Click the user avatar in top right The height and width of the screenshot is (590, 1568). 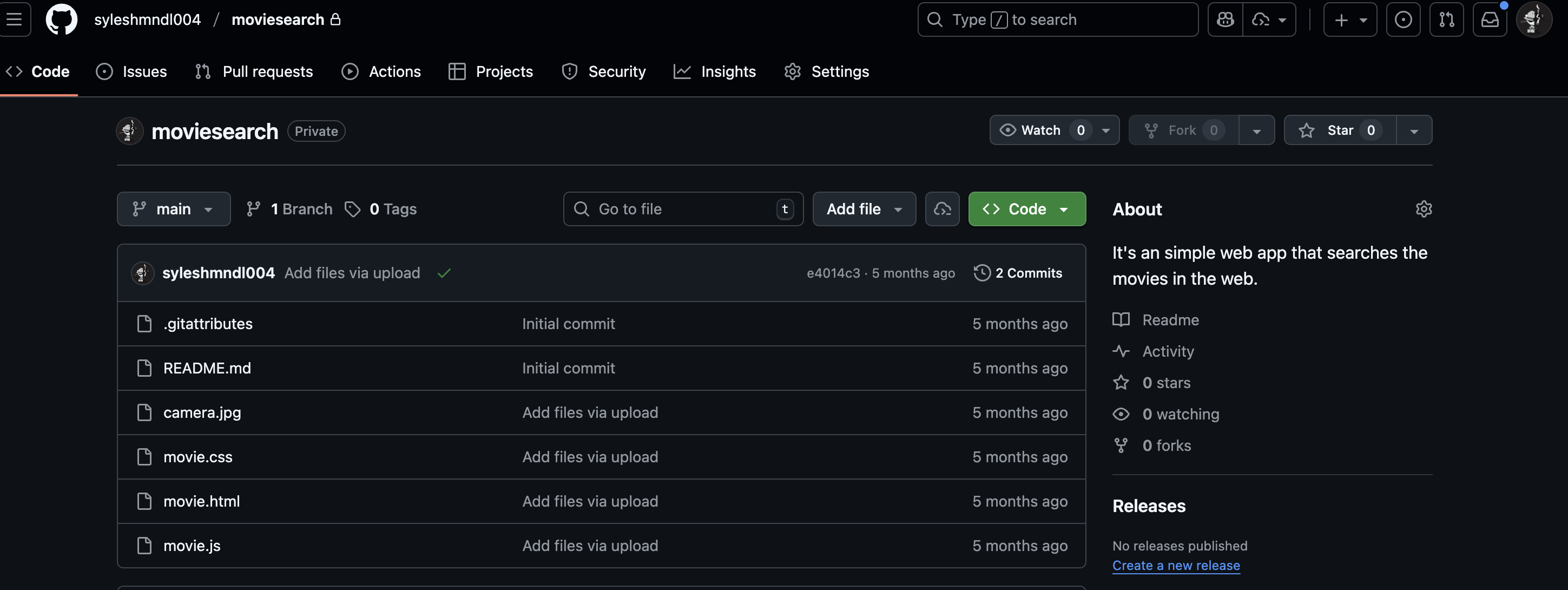(1533, 19)
